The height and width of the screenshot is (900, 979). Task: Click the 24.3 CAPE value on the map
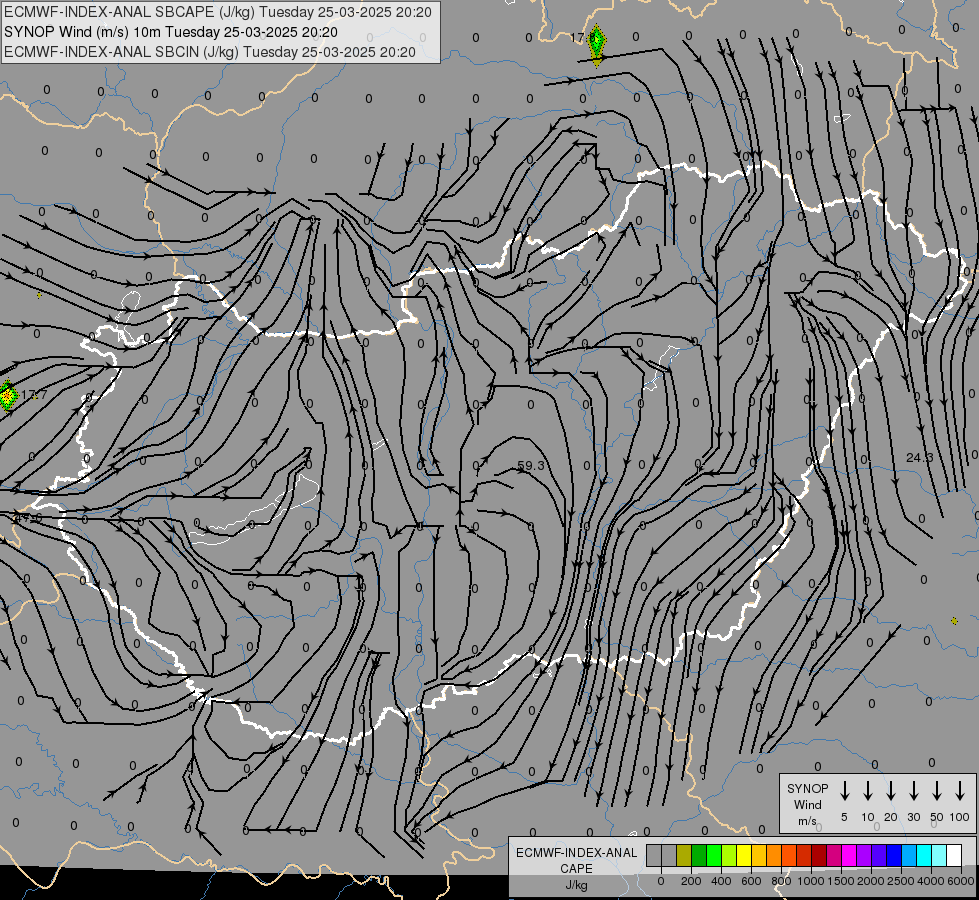click(919, 458)
